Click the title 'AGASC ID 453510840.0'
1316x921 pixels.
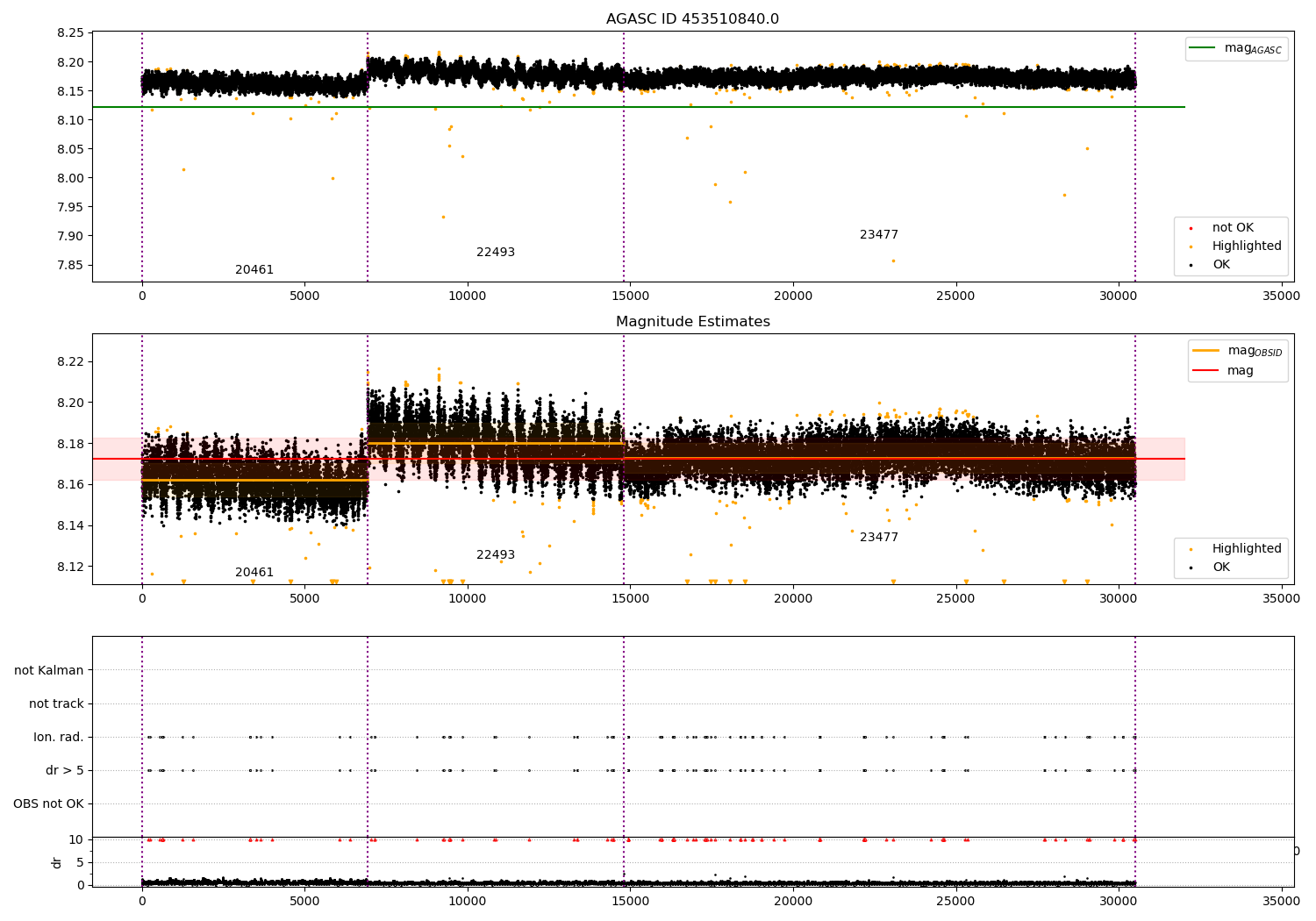click(692, 19)
